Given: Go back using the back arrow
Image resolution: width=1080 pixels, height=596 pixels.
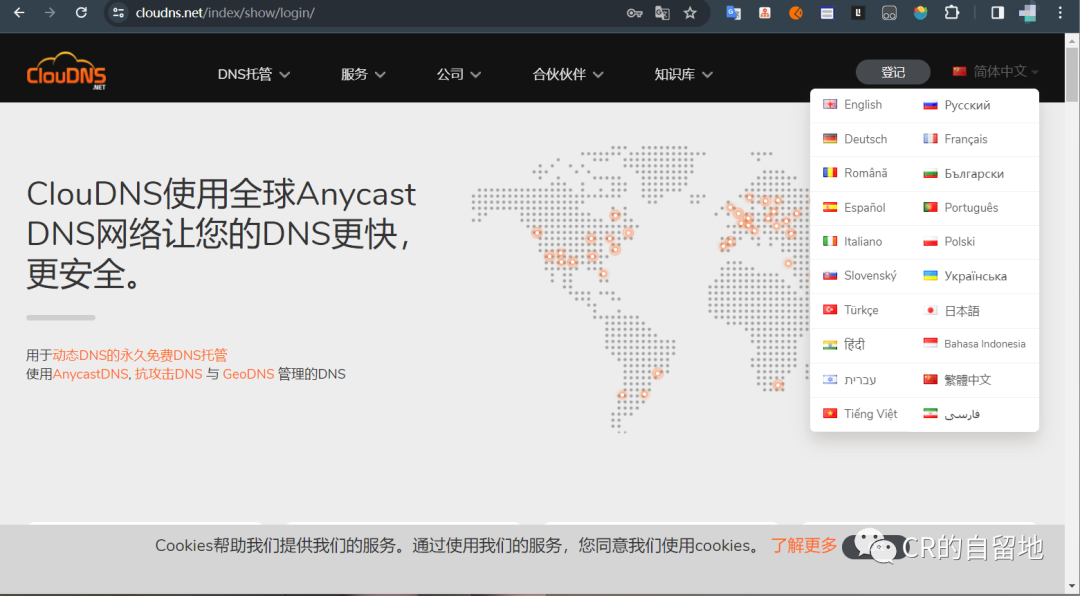Looking at the screenshot, I should pos(18,13).
